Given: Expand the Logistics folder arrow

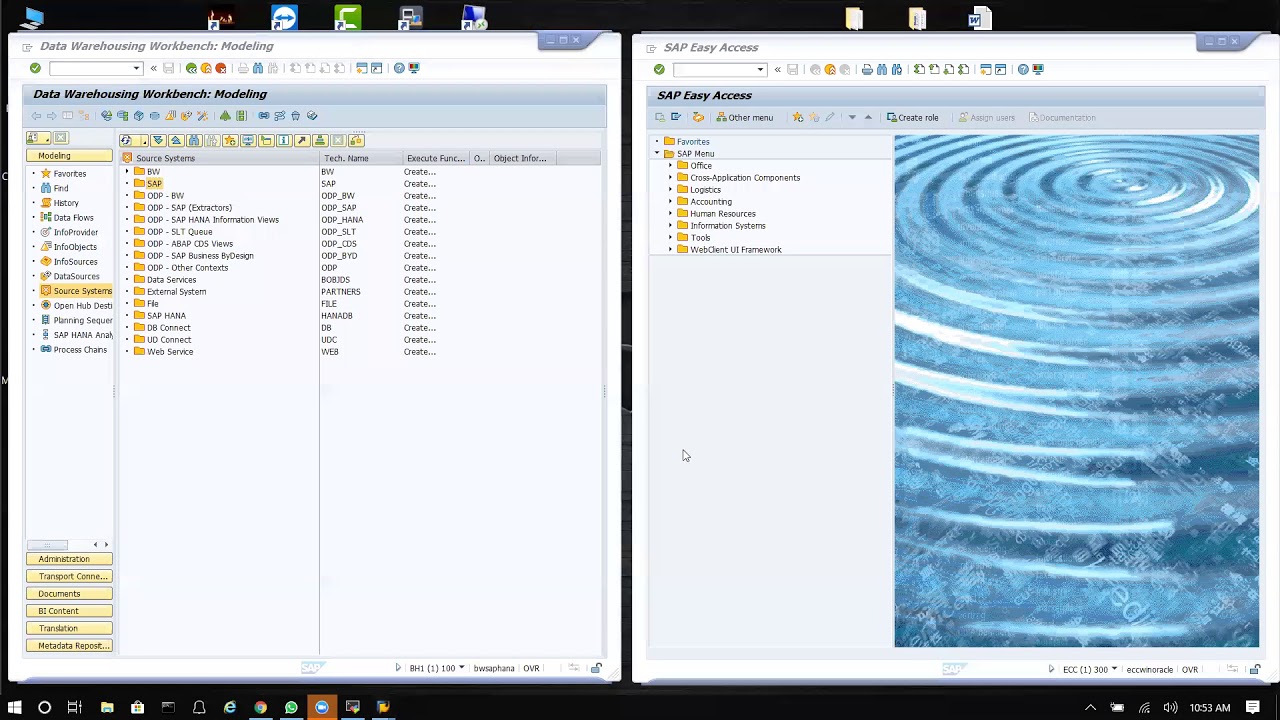Looking at the screenshot, I should [x=670, y=189].
